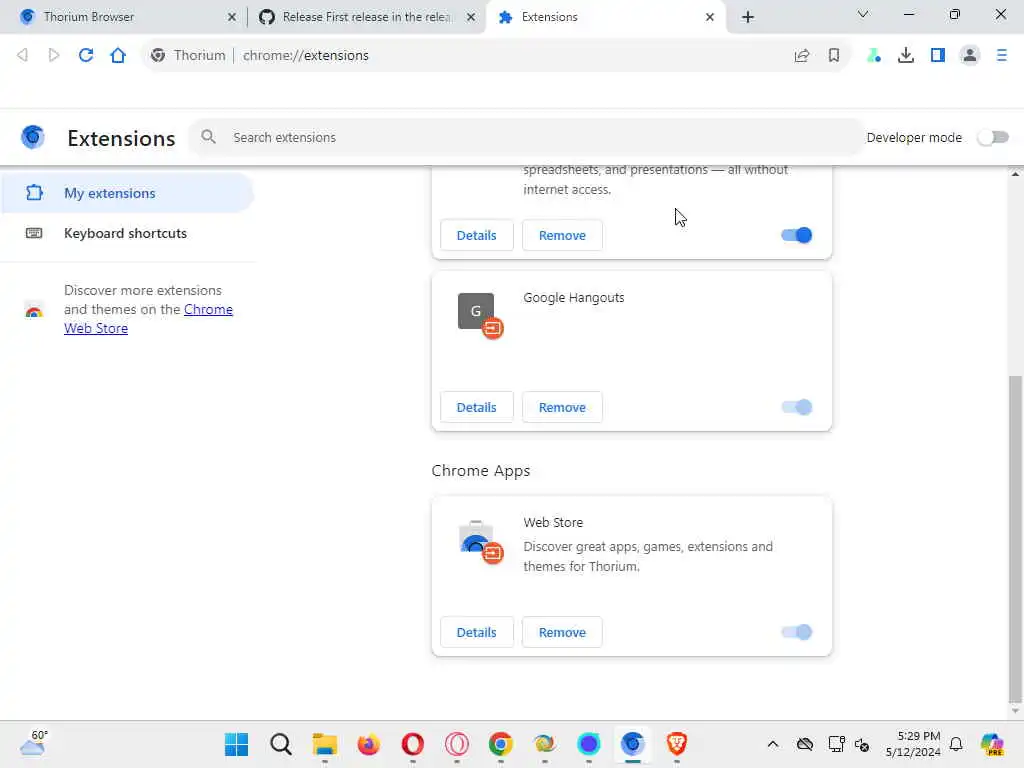Open Windows Search from the taskbar
Image resolution: width=1024 pixels, height=768 pixels.
tap(281, 744)
